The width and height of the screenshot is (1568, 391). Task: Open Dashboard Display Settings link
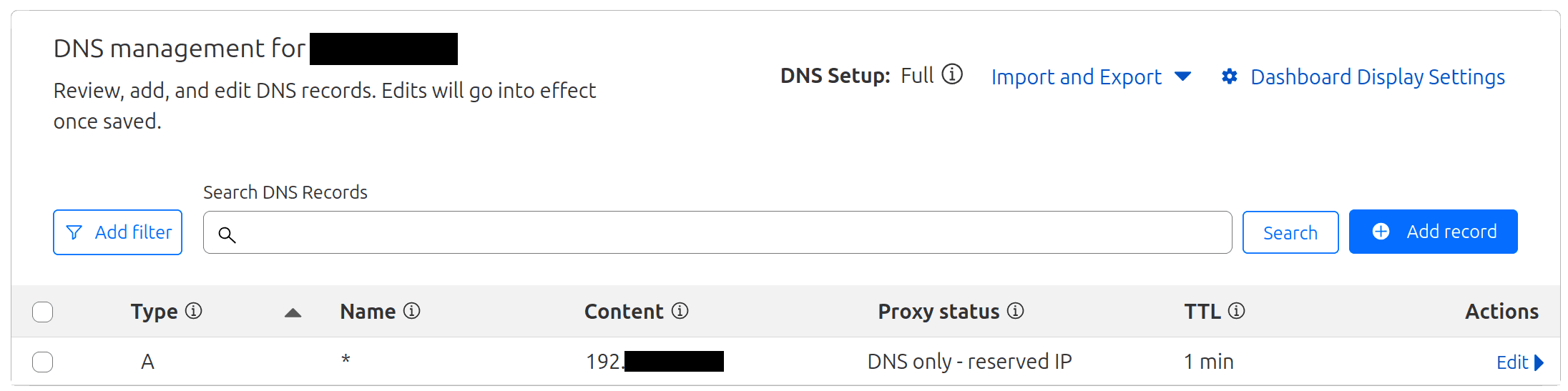pyautogui.click(x=1378, y=76)
